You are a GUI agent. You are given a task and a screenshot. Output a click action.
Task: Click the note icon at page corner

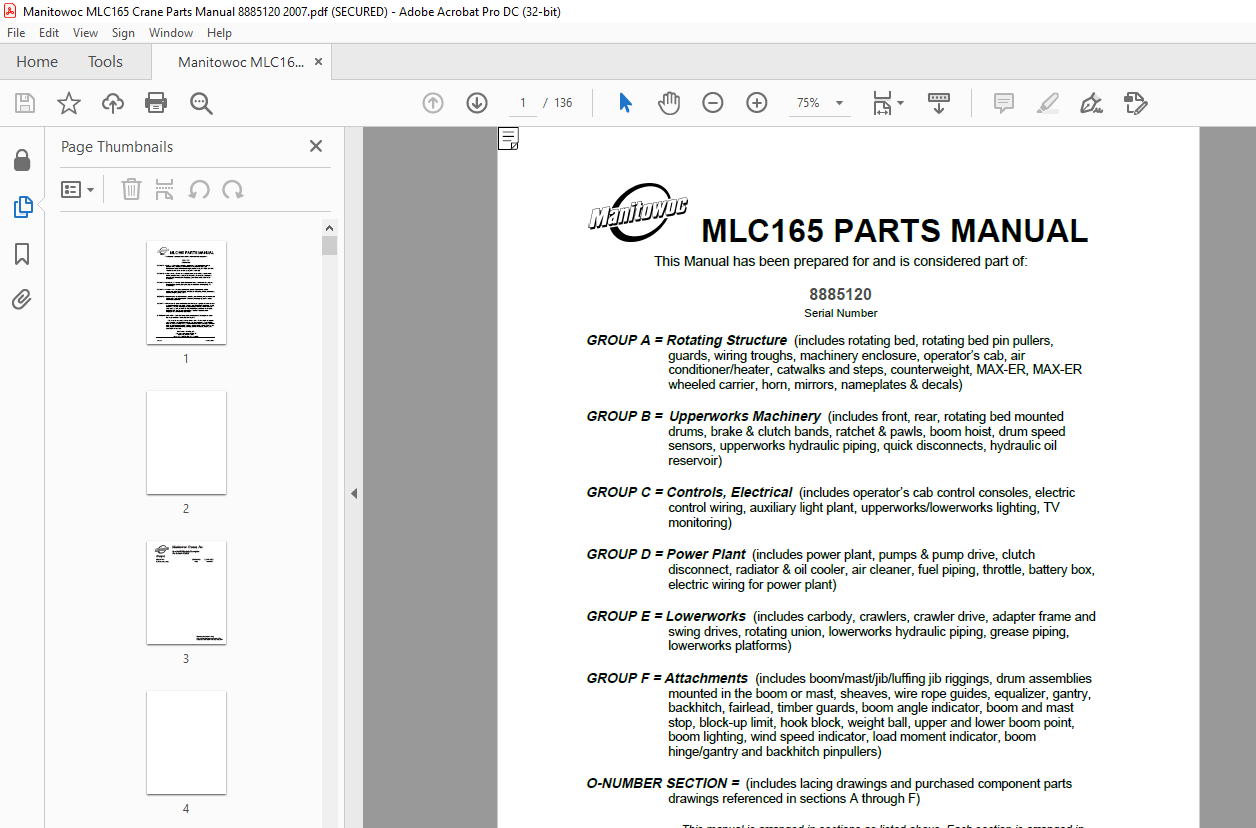509,139
